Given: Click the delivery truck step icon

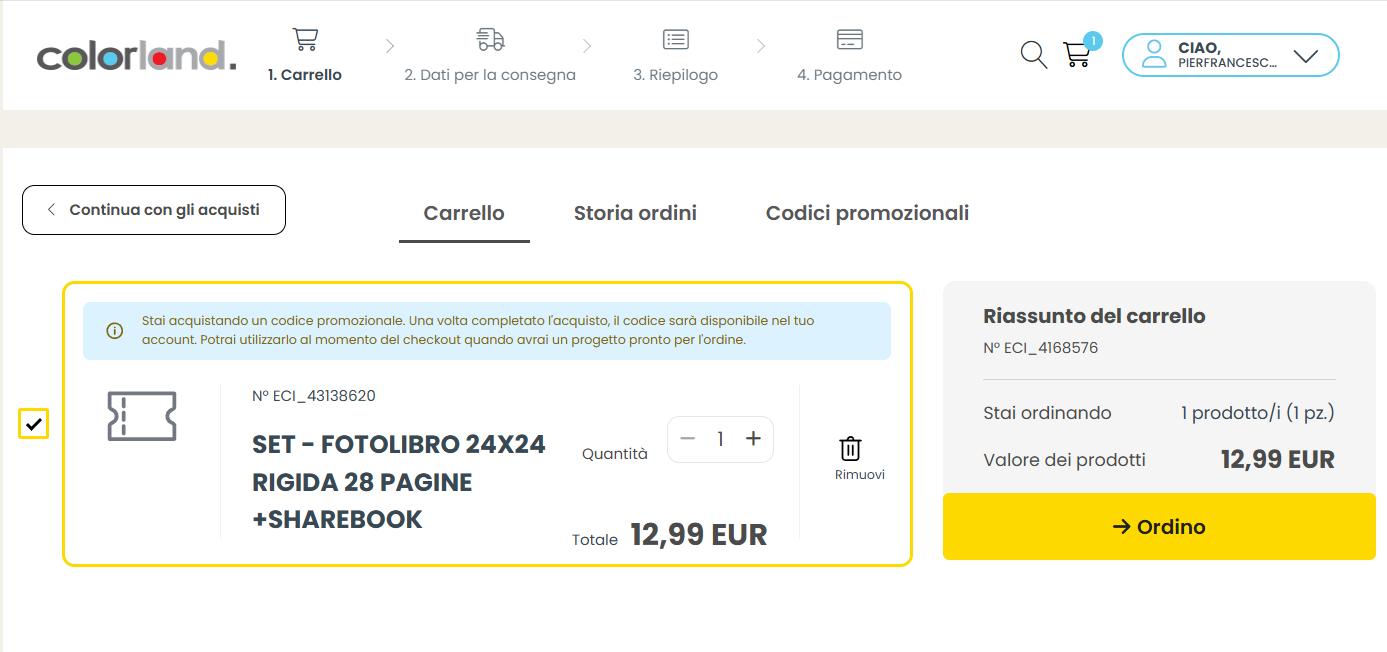Looking at the screenshot, I should (x=490, y=40).
